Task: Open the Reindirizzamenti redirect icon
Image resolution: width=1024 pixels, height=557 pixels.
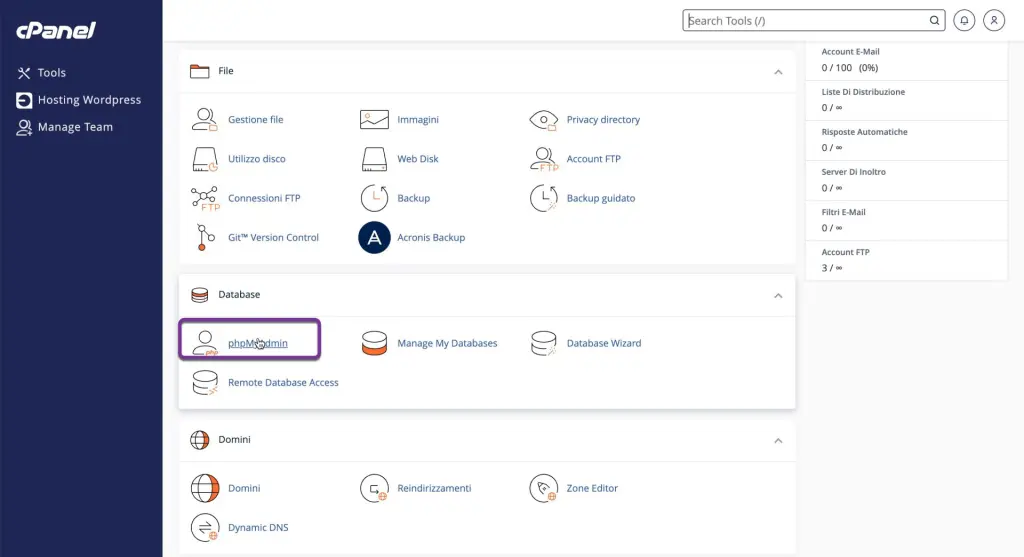Action: [374, 488]
